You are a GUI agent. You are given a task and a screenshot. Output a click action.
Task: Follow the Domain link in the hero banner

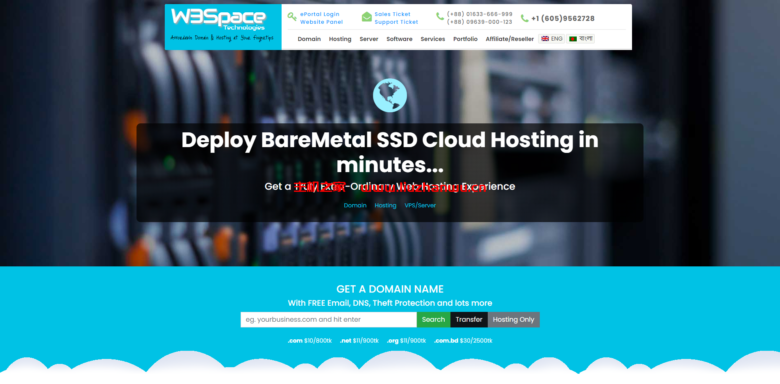(x=355, y=205)
